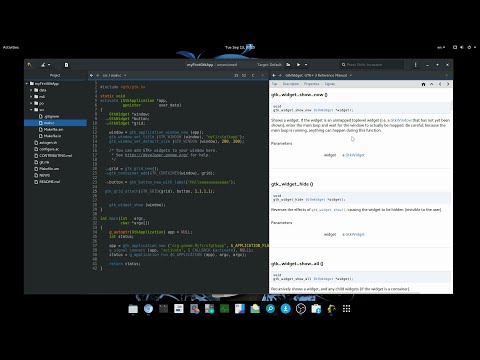Open the blue download app in dock
Screen dimensions: 480x360
[285, 309]
